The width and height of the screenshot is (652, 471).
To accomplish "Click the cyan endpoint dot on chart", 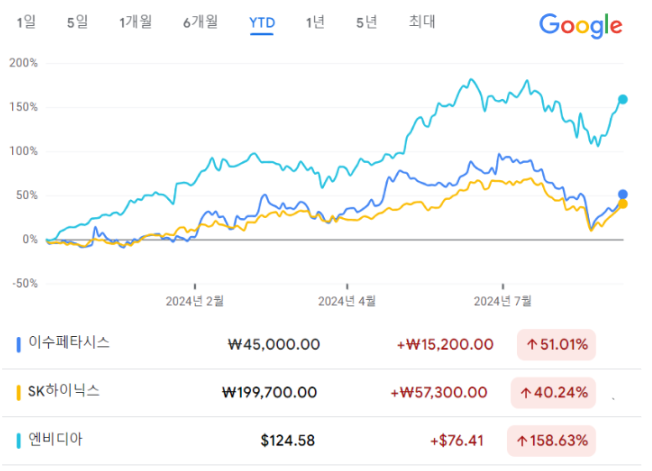I will [x=622, y=99].
